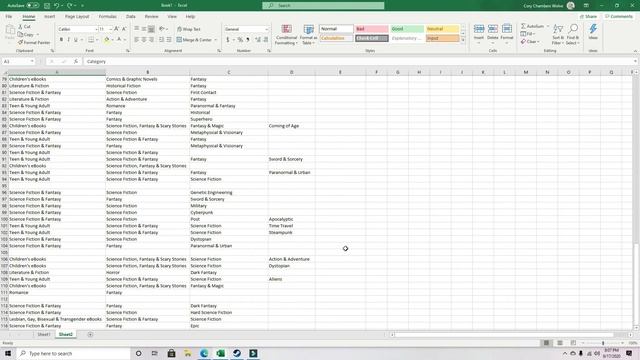Open Excel from the Windows taskbar
Viewport: 640px width, 360px height.
(x=220, y=353)
